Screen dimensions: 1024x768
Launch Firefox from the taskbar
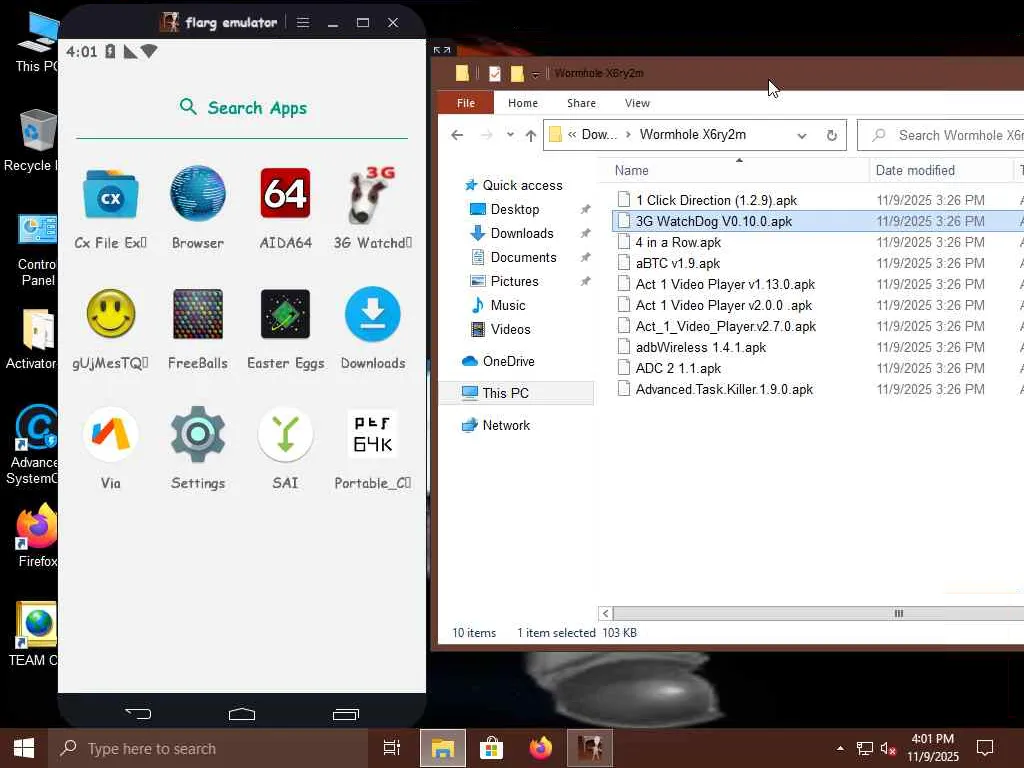tap(540, 748)
